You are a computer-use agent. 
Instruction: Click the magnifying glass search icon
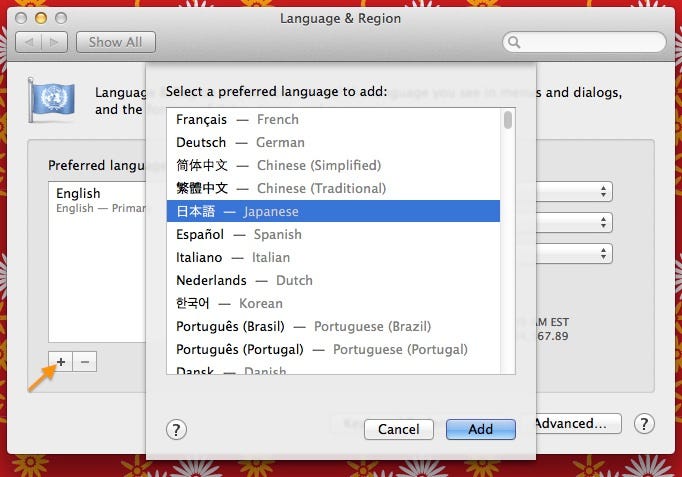pos(514,42)
